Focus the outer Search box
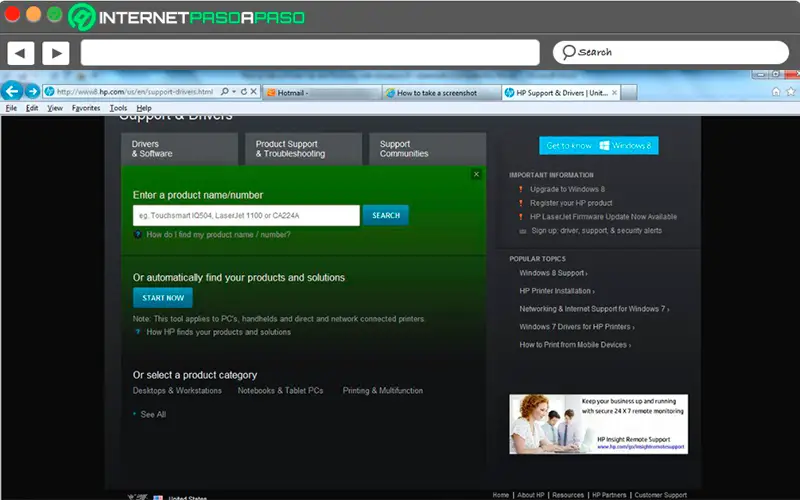 pos(670,53)
